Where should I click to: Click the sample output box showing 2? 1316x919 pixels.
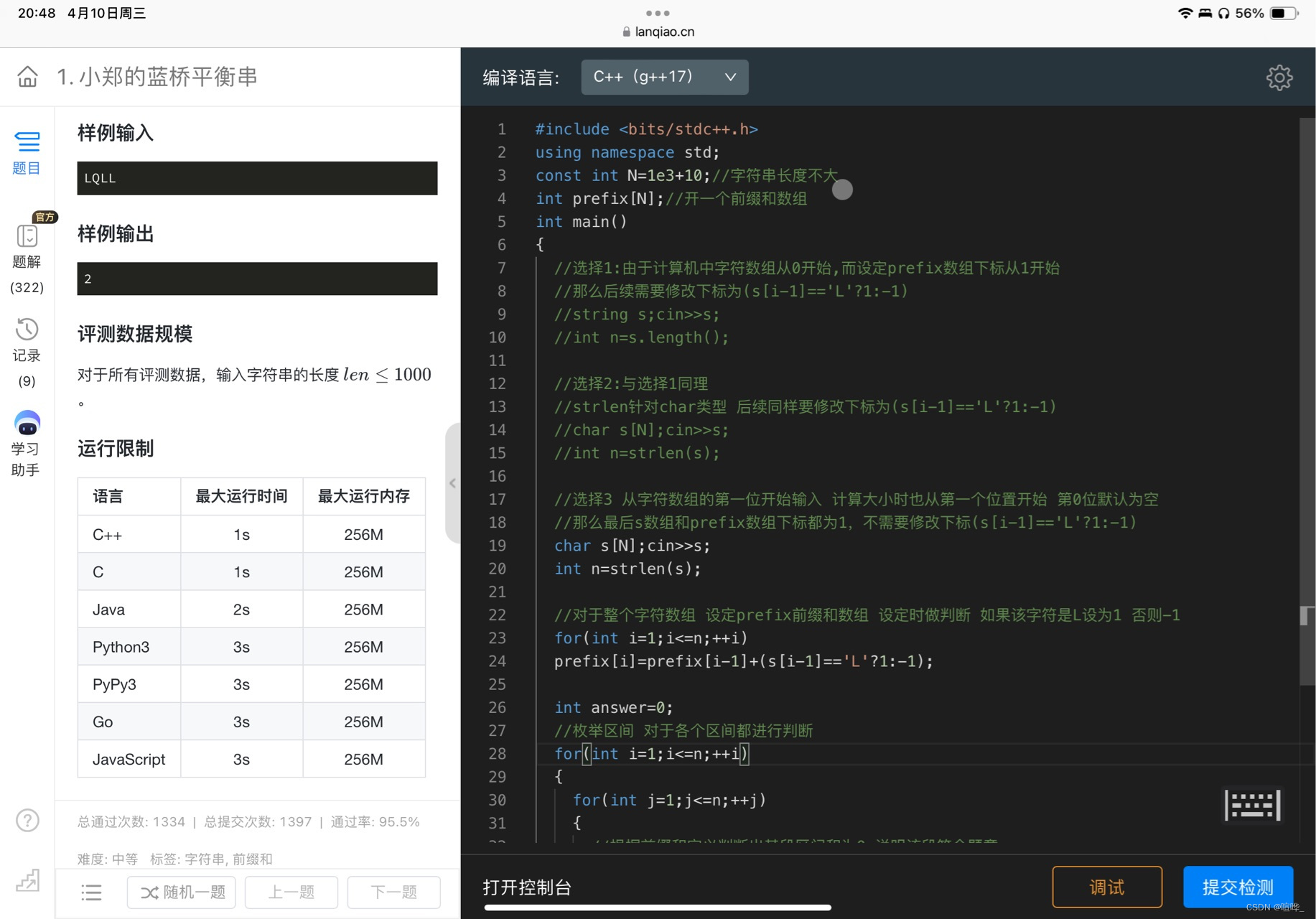click(x=257, y=279)
